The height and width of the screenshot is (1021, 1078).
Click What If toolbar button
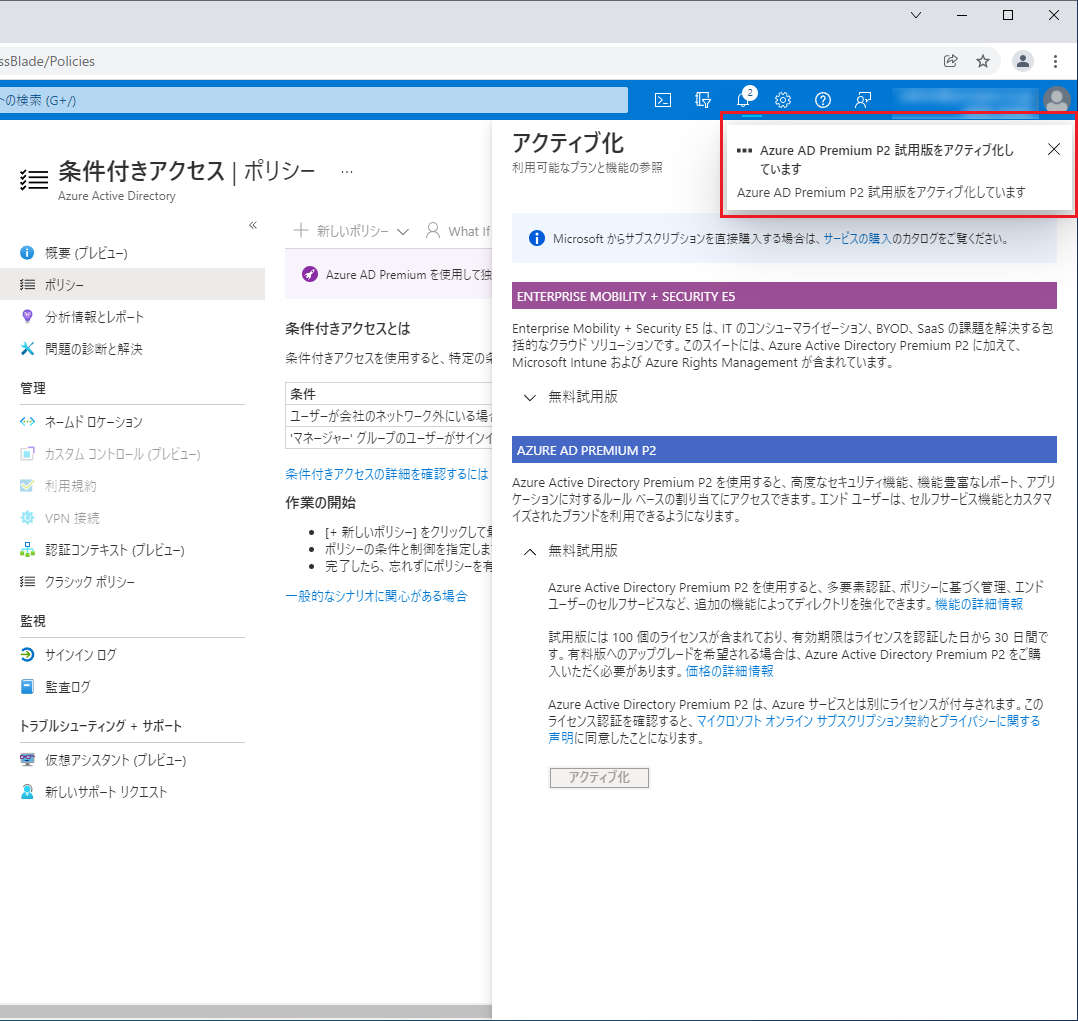459,231
